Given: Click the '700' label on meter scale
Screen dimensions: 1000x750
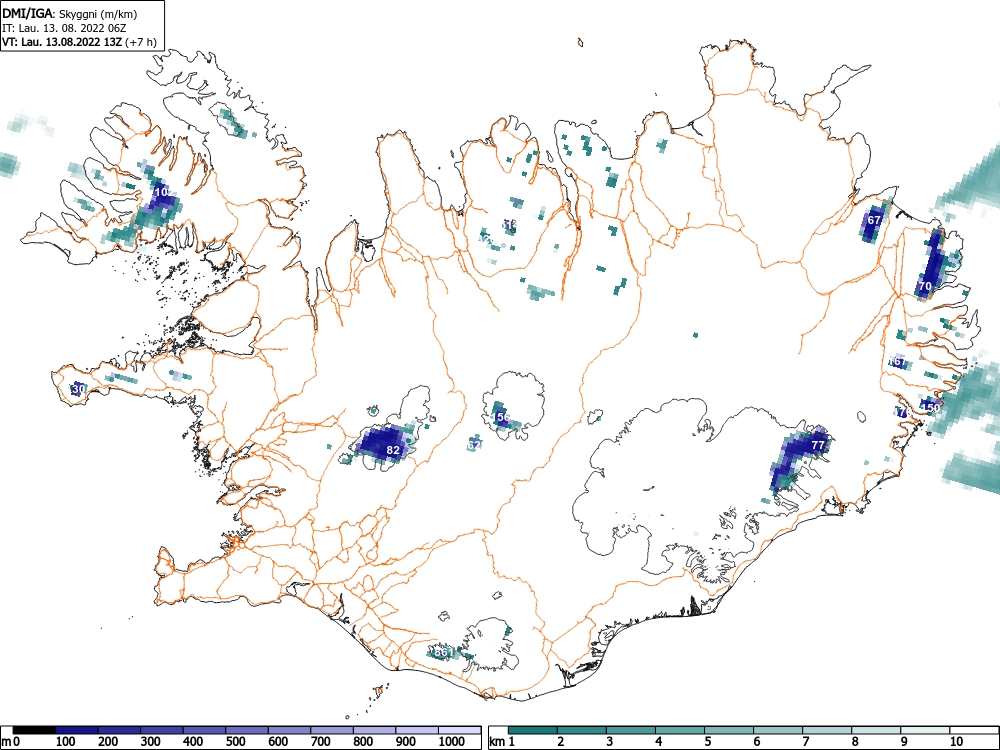Looking at the screenshot, I should point(321,742).
